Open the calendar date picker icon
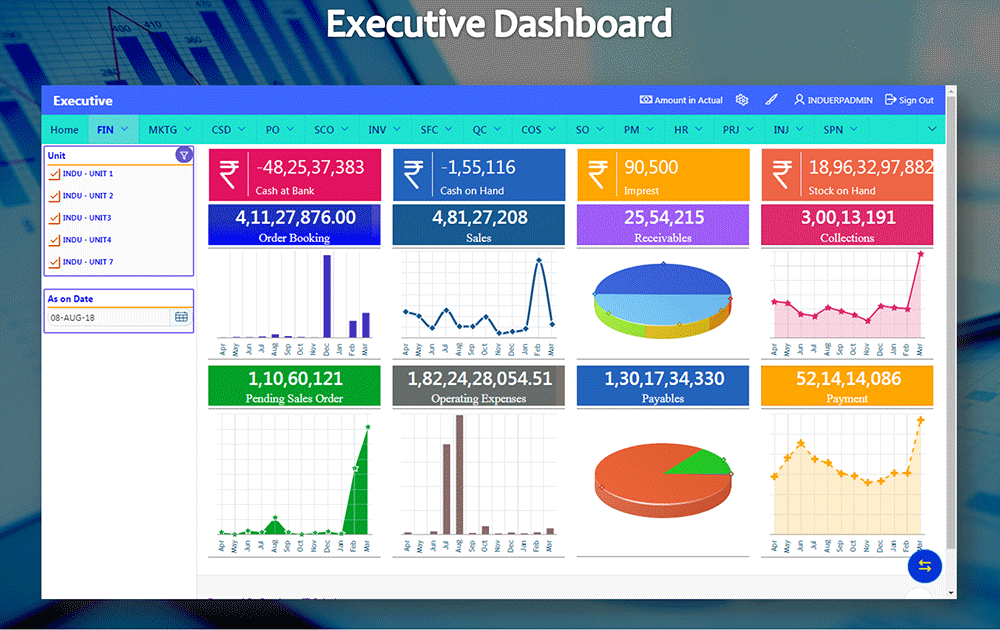The width and height of the screenshot is (1000, 630). 181,317
